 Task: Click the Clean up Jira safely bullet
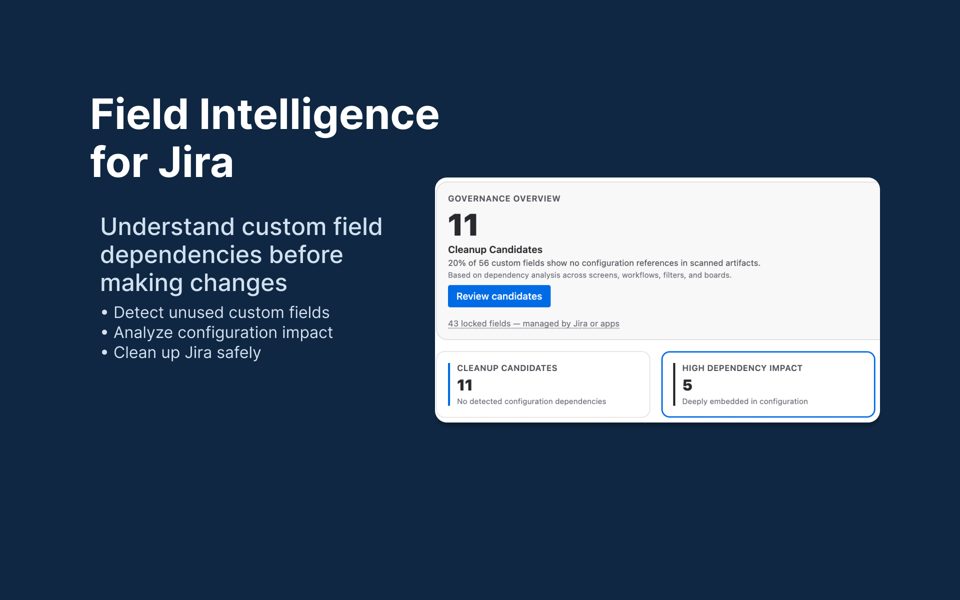click(187, 353)
